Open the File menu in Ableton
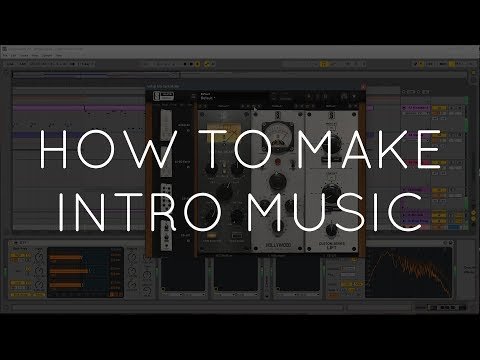This screenshot has height=360, width=480. pyautogui.click(x=5, y=55)
